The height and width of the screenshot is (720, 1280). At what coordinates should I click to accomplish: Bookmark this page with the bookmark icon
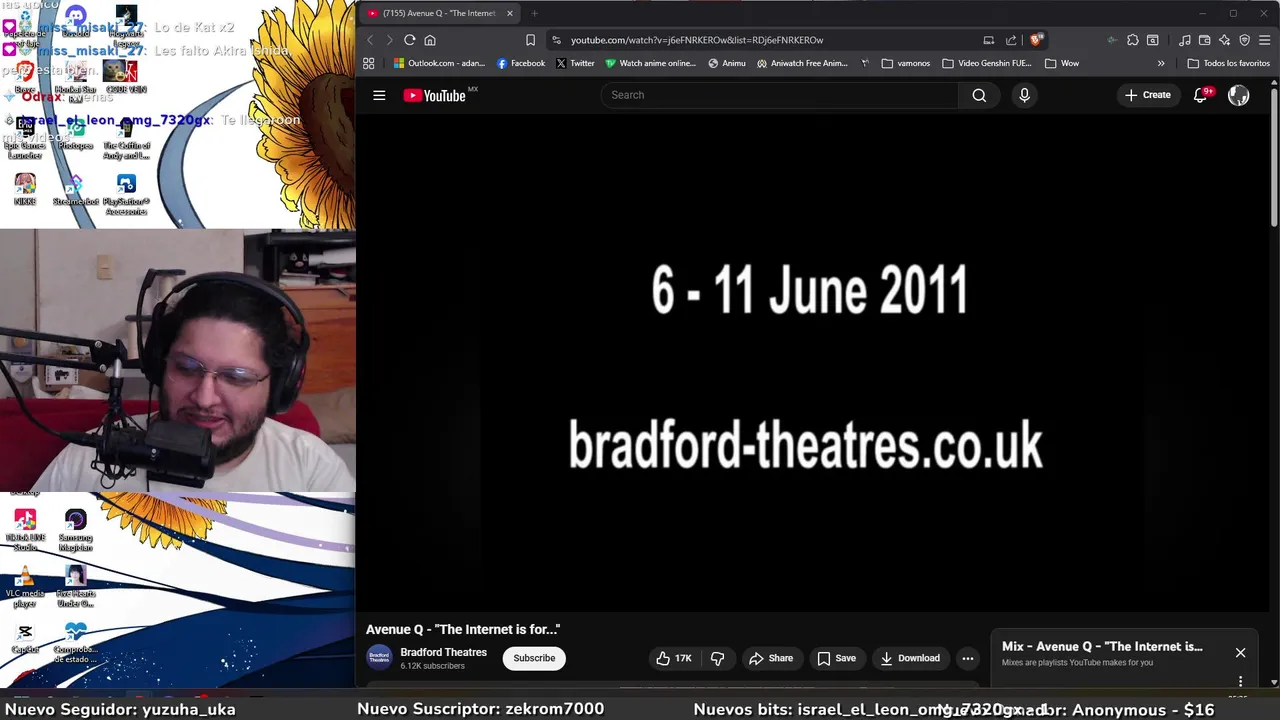530,40
